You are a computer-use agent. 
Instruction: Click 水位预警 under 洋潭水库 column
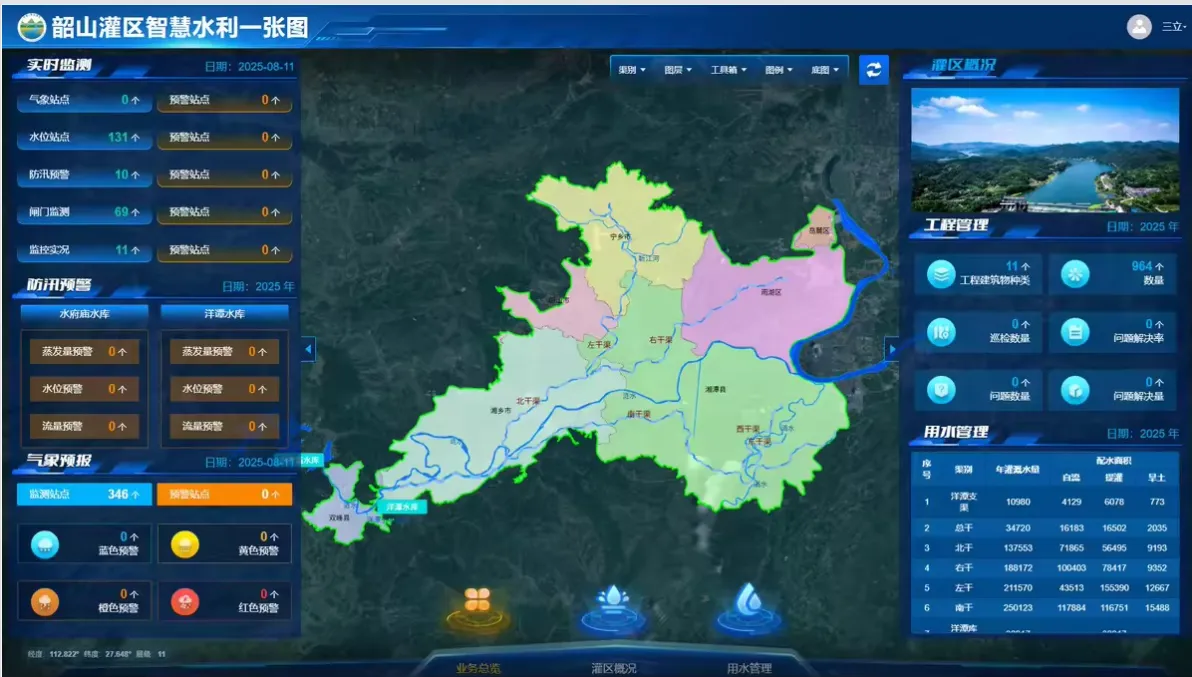click(224, 388)
